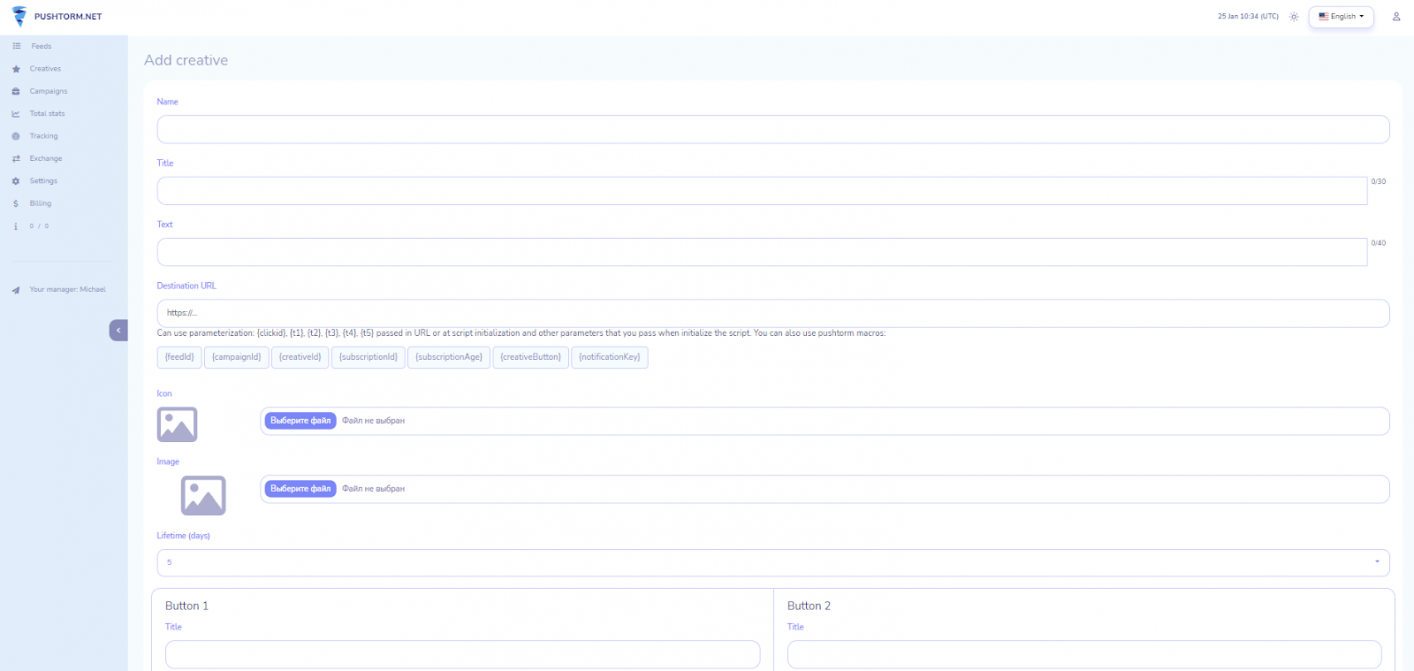Screen dimensions: 1414x671
Task: Choose a file for the Image upload
Action: click(300, 489)
